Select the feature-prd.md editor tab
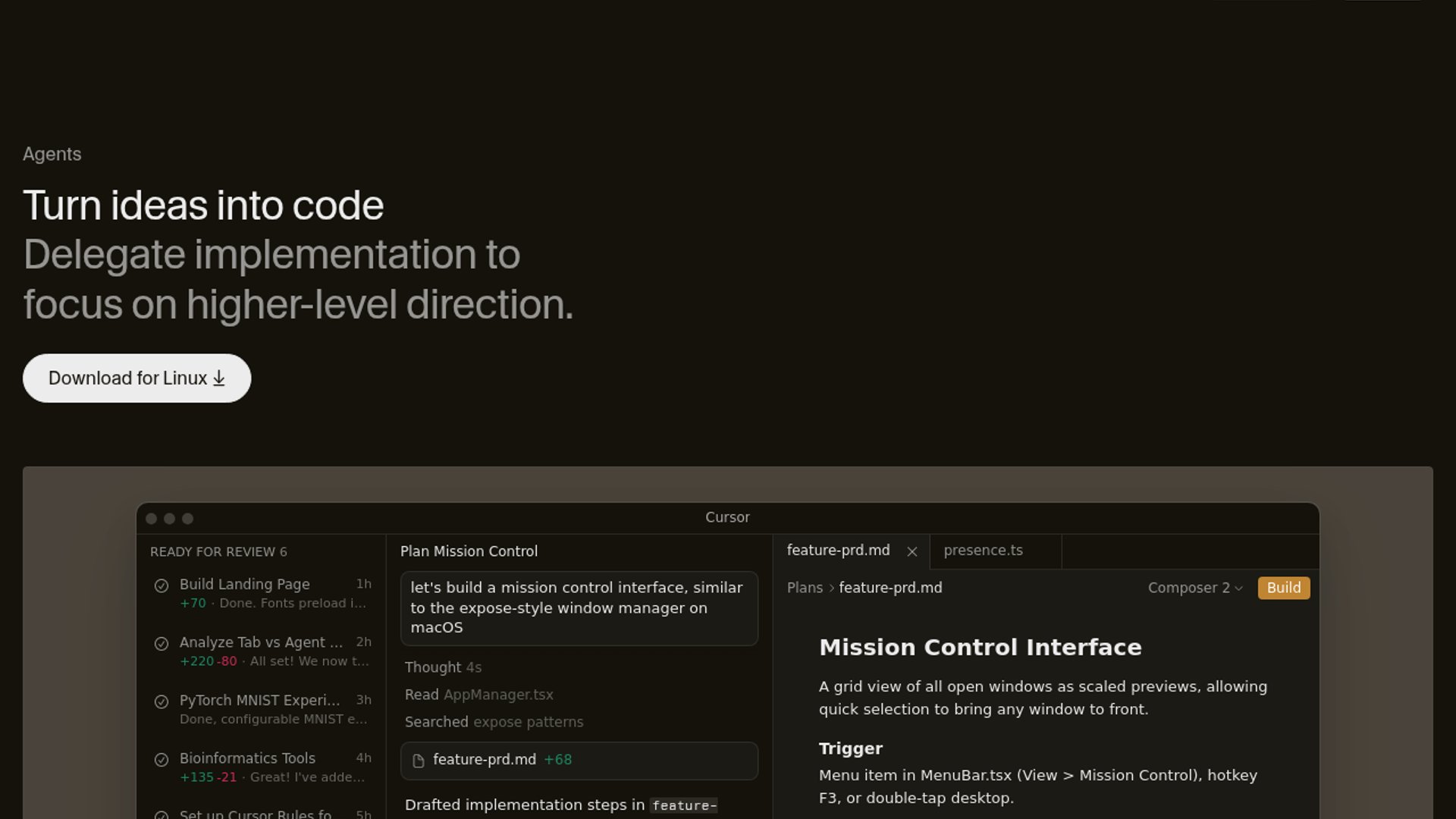This screenshot has height=819, width=1456. (838, 551)
